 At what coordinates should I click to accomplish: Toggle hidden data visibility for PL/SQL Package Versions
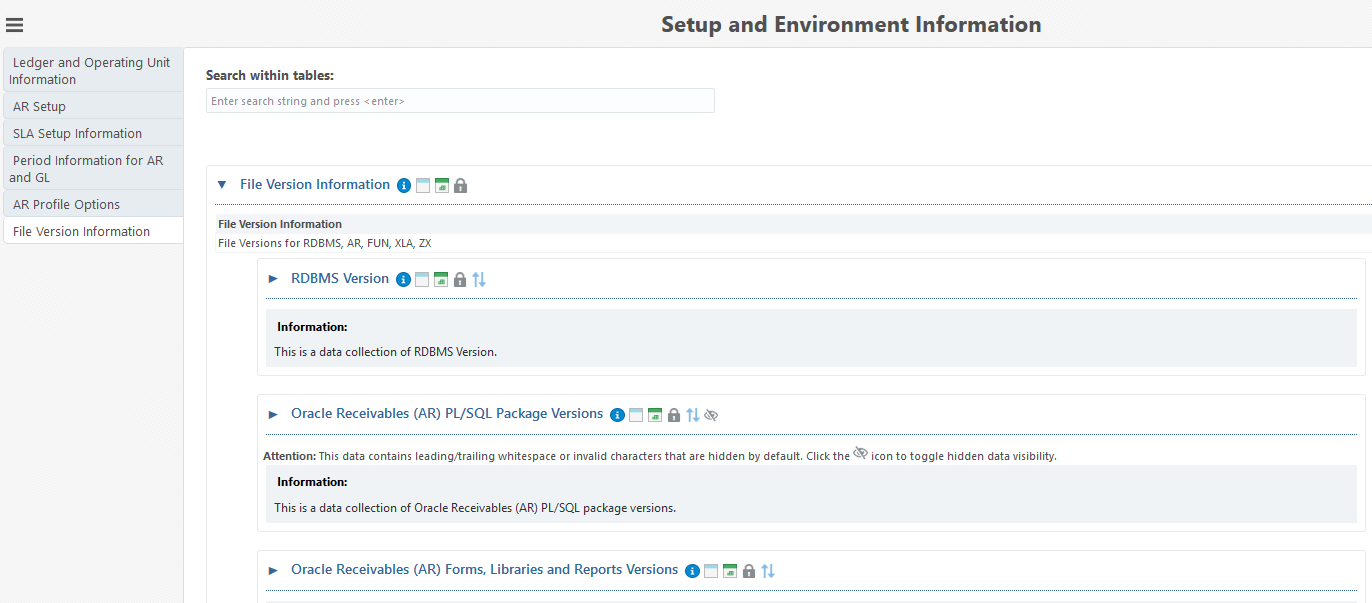tap(711, 415)
